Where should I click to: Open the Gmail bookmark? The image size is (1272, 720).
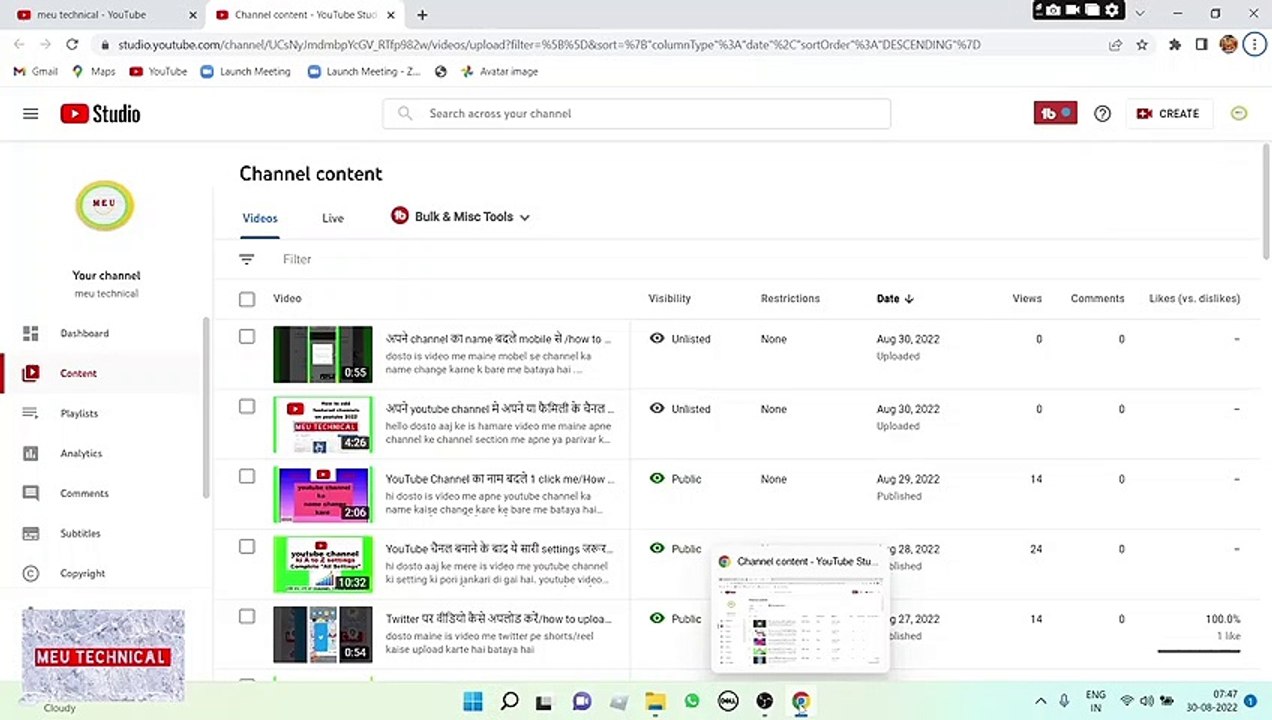(35, 72)
